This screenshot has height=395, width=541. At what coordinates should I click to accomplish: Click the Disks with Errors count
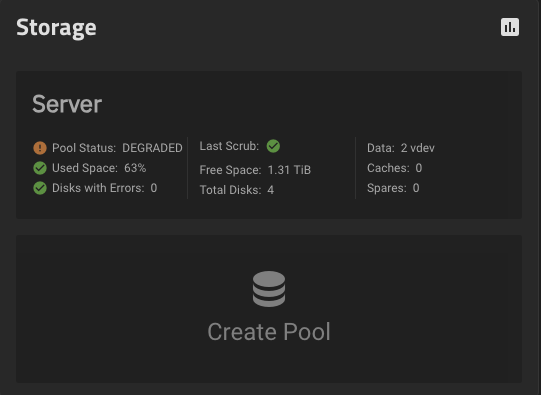[154, 188]
